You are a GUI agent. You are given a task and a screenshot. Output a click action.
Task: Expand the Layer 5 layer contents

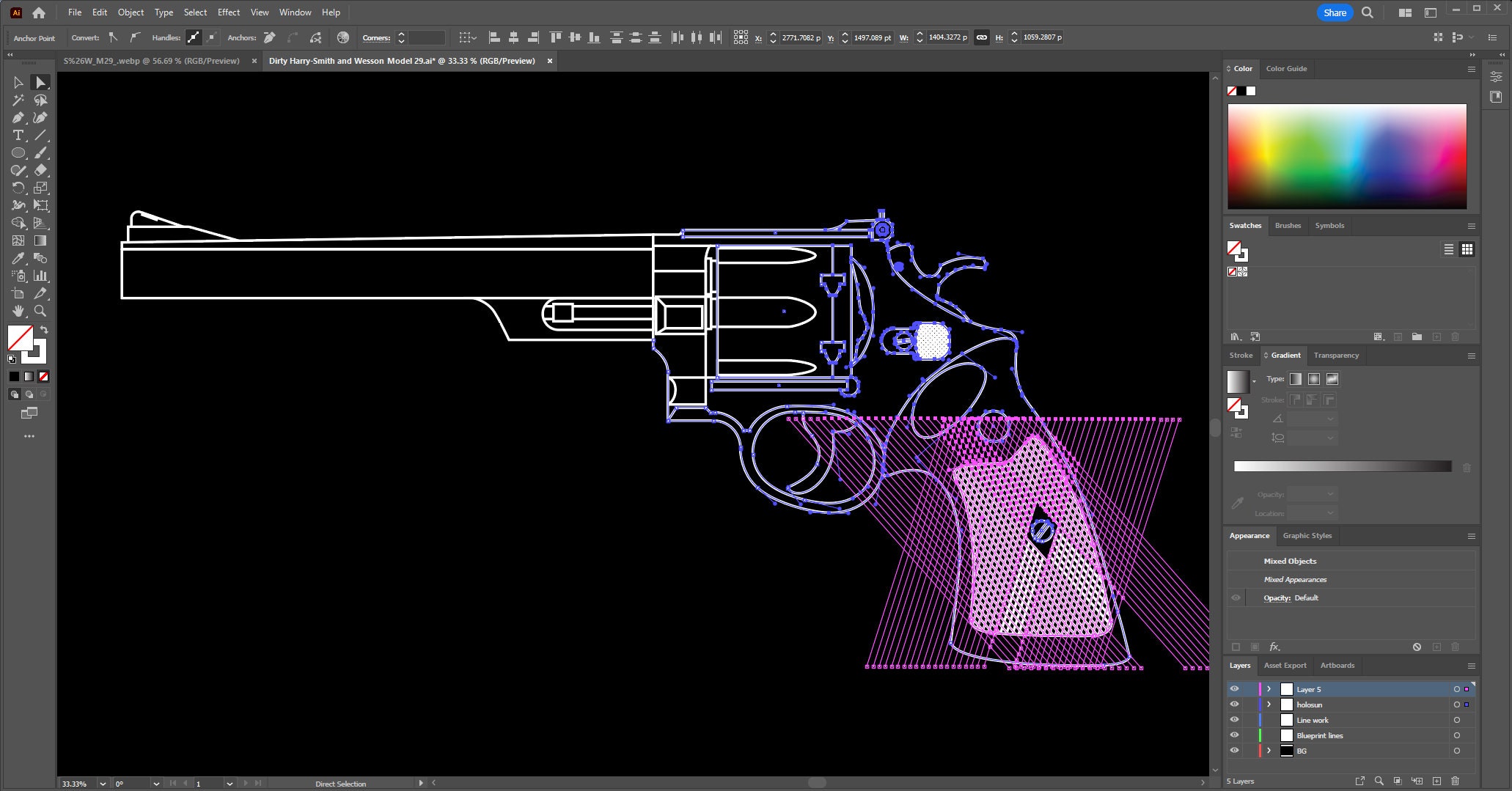(x=1269, y=689)
